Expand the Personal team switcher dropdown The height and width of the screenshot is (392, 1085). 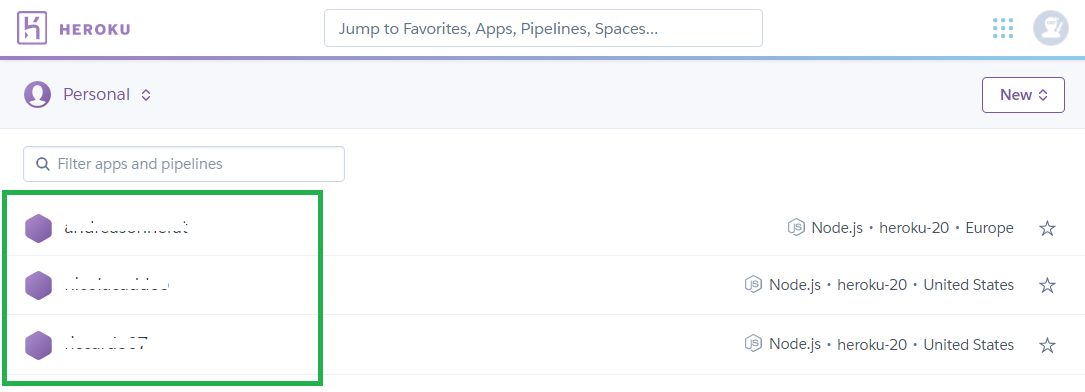click(107, 94)
